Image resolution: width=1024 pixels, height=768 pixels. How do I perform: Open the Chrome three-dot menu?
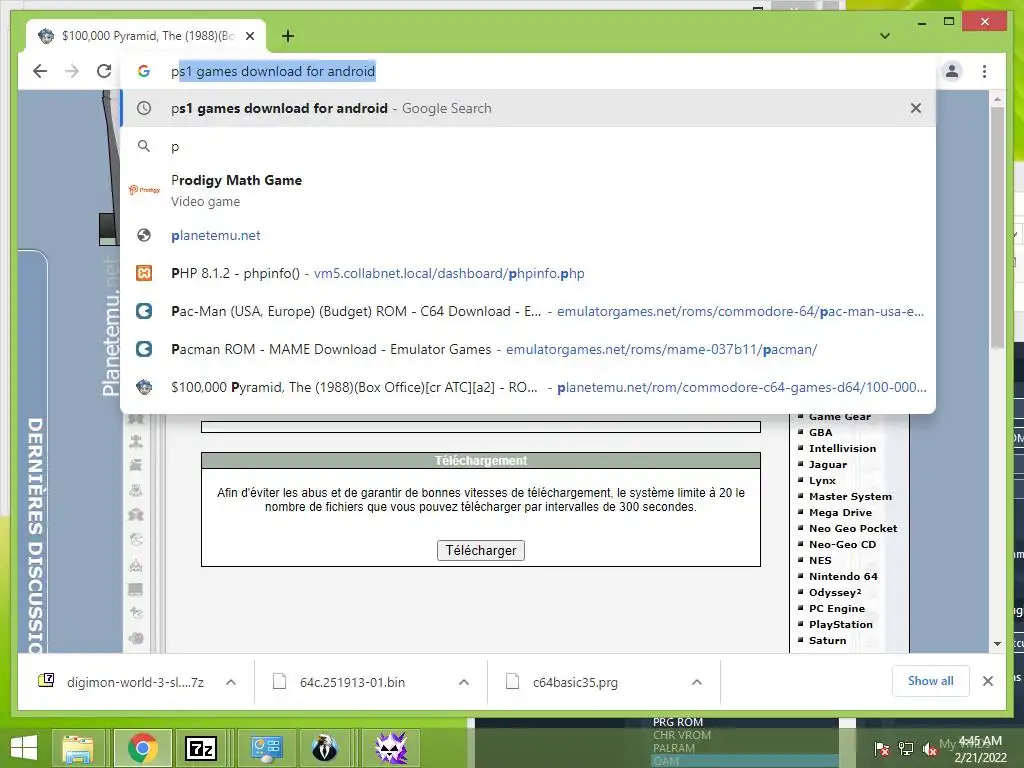coord(984,71)
